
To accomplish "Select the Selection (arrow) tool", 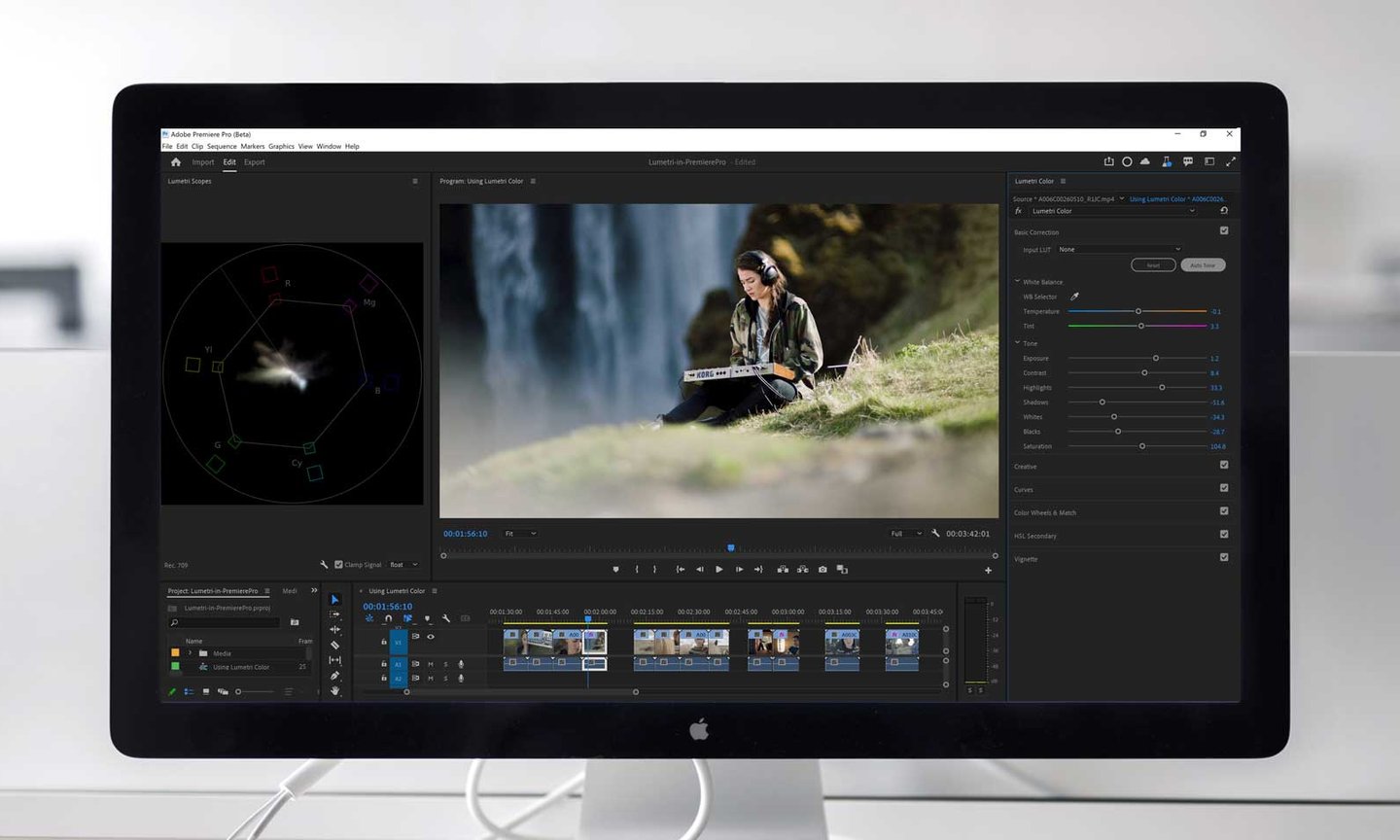I will pos(334,600).
